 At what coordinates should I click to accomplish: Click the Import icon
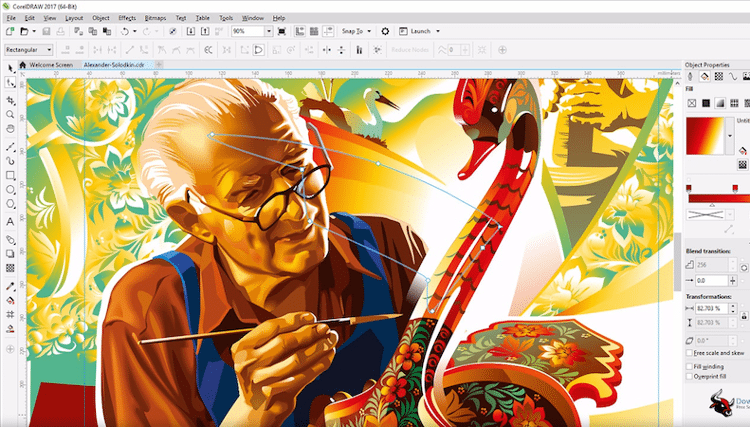191,31
